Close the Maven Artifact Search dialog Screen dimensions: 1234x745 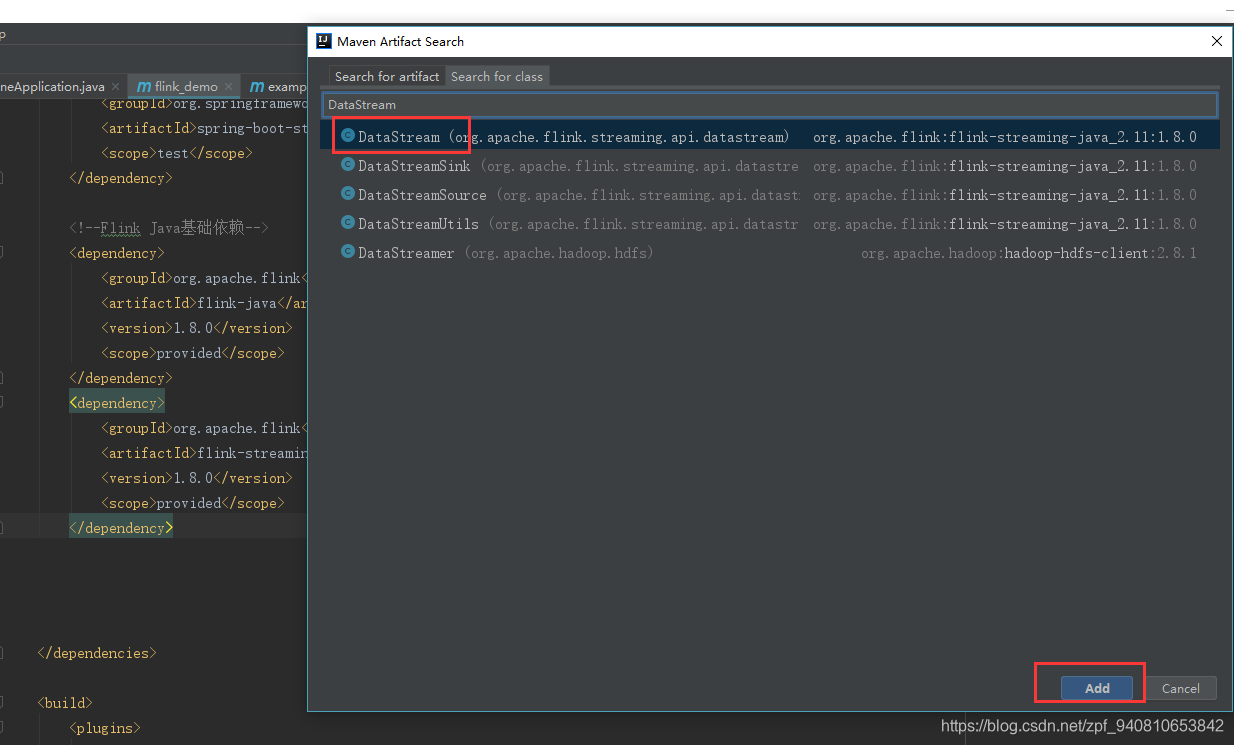pos(1217,41)
